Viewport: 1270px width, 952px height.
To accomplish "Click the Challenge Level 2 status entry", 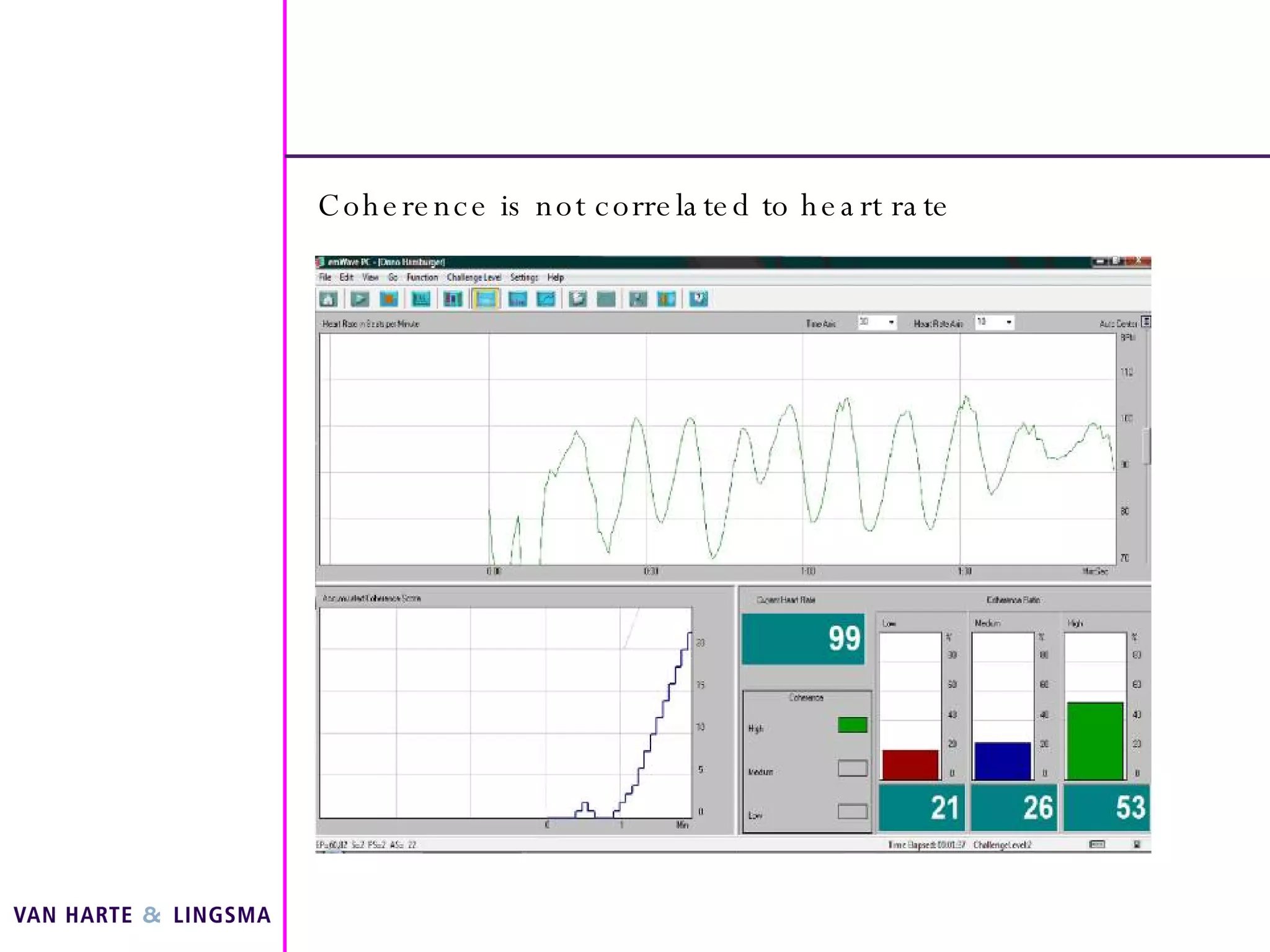I will tap(1002, 845).
